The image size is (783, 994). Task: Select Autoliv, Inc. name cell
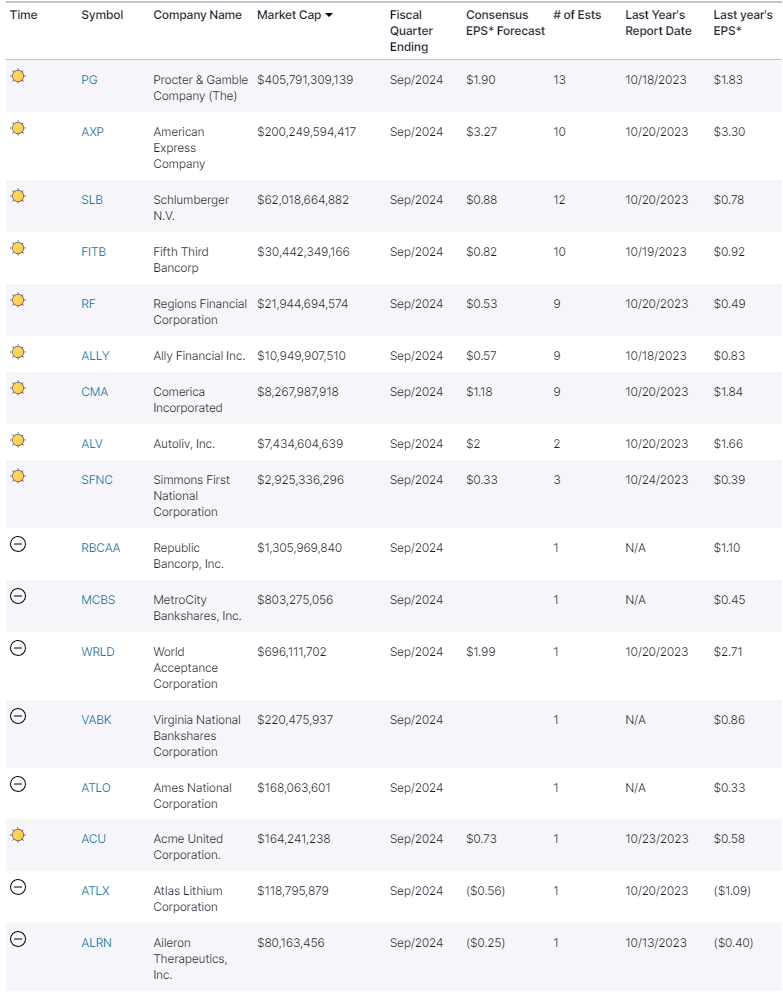(x=184, y=444)
